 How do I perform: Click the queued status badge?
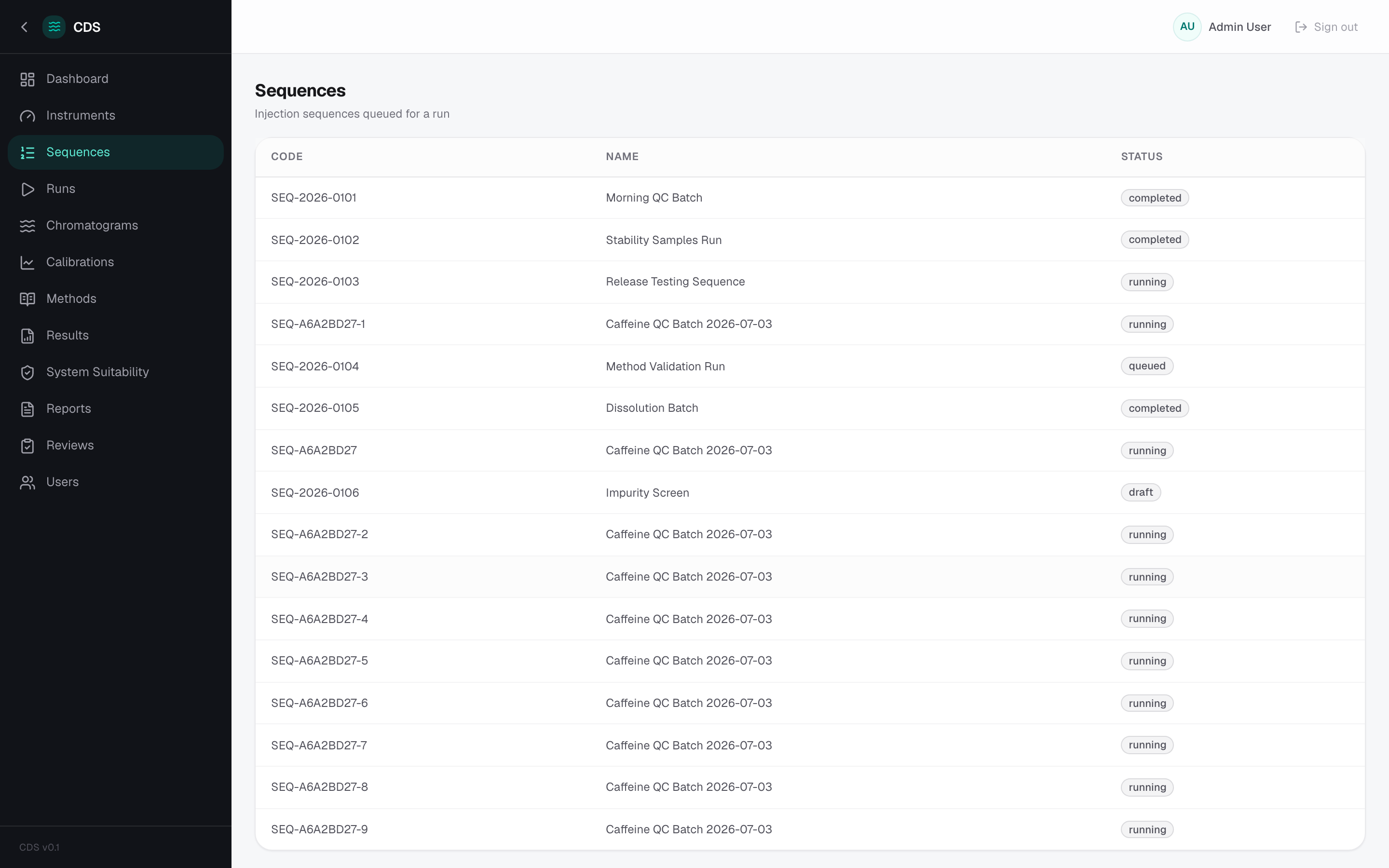tap(1147, 366)
